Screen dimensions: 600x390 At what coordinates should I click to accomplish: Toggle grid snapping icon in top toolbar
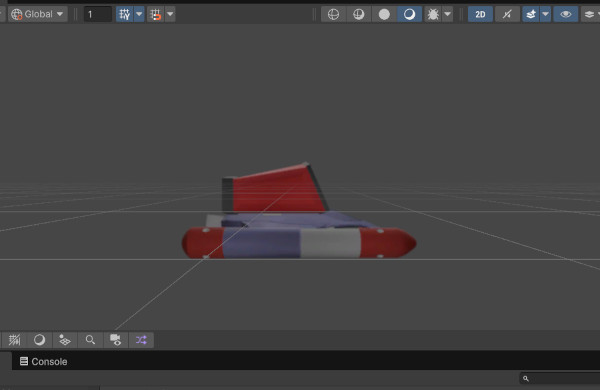125,15
